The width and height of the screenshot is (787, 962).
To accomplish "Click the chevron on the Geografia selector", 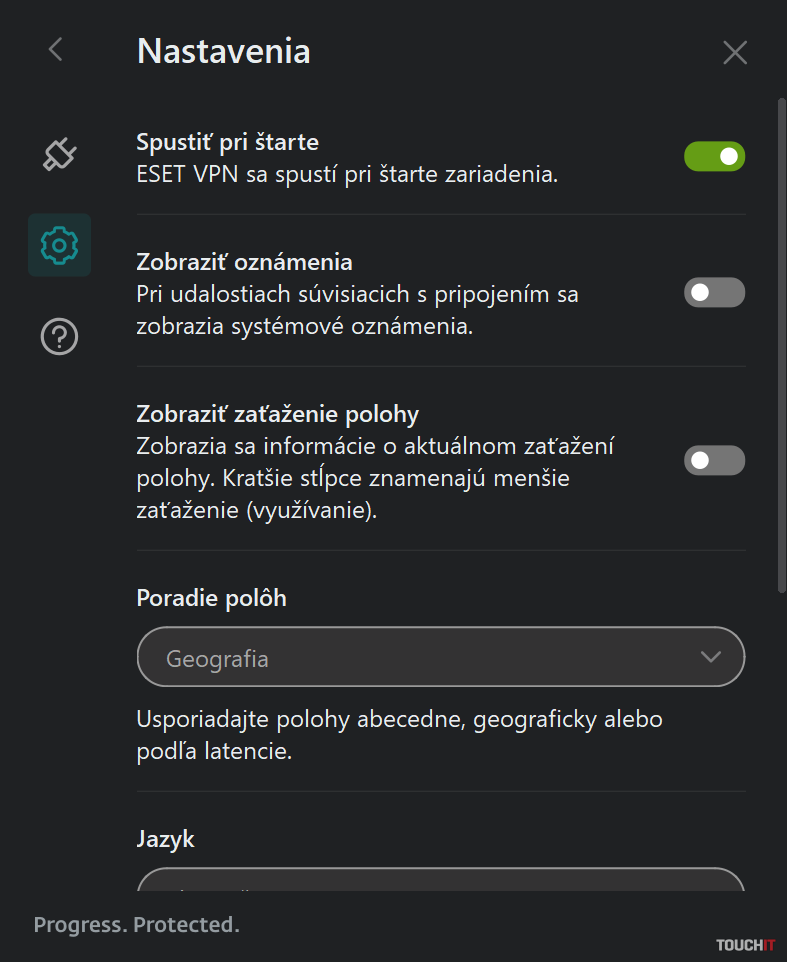I will coord(710,656).
